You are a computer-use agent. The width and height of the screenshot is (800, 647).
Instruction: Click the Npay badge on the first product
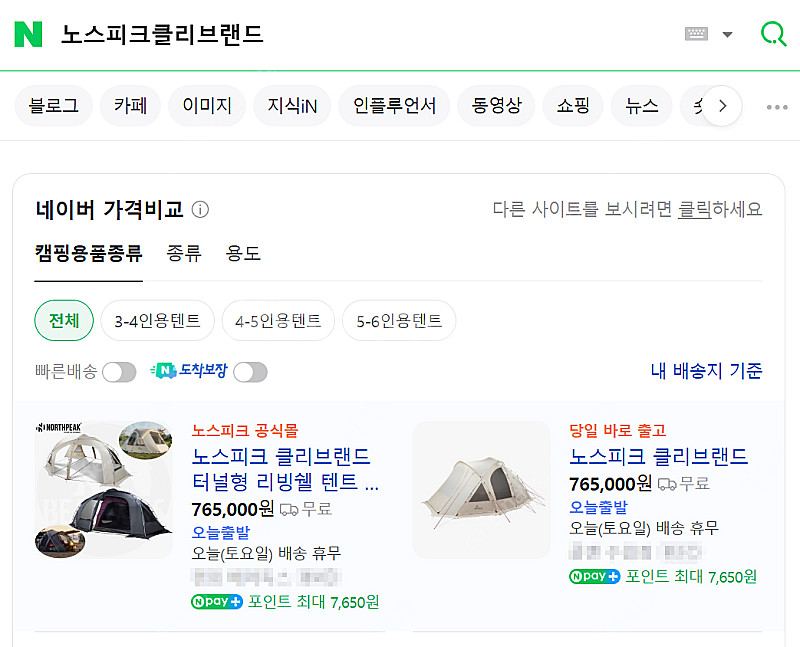click(x=217, y=602)
